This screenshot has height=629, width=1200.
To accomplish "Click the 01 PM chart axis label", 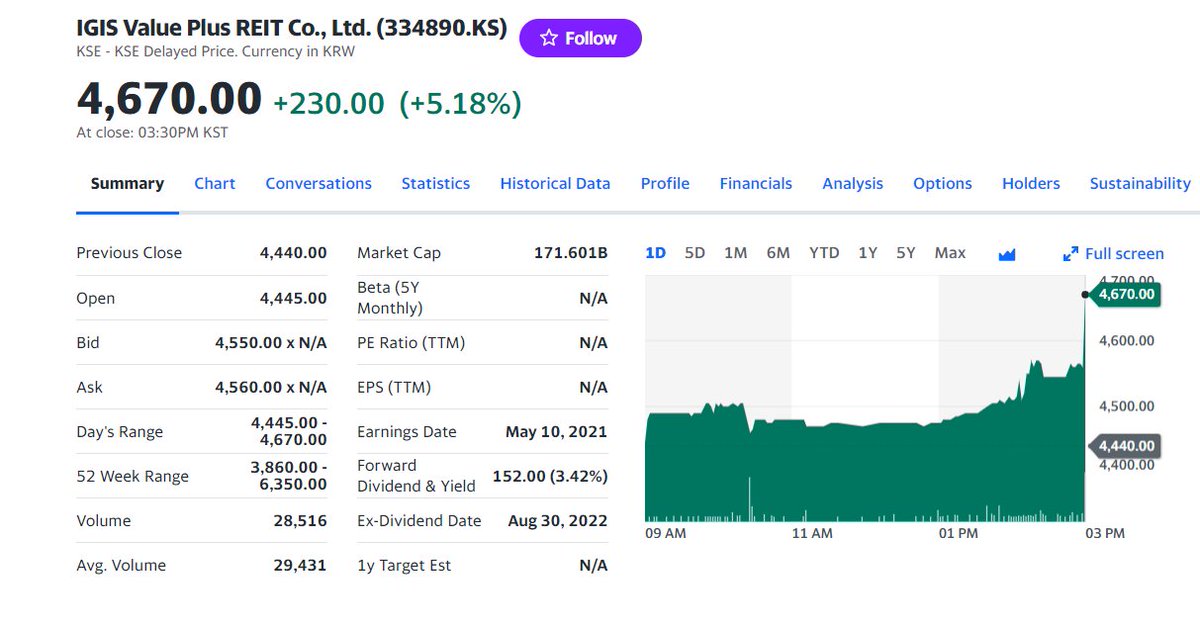I will (x=959, y=534).
